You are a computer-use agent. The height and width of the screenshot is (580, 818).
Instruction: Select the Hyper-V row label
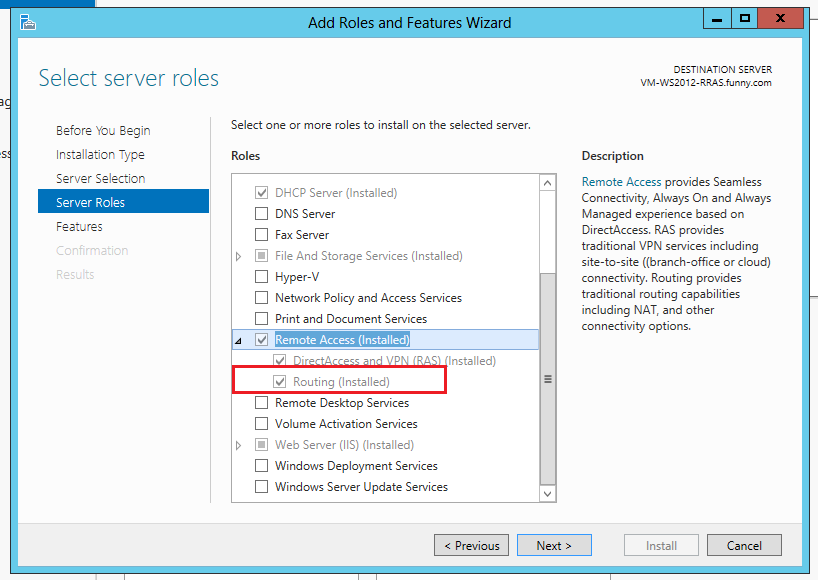(297, 276)
